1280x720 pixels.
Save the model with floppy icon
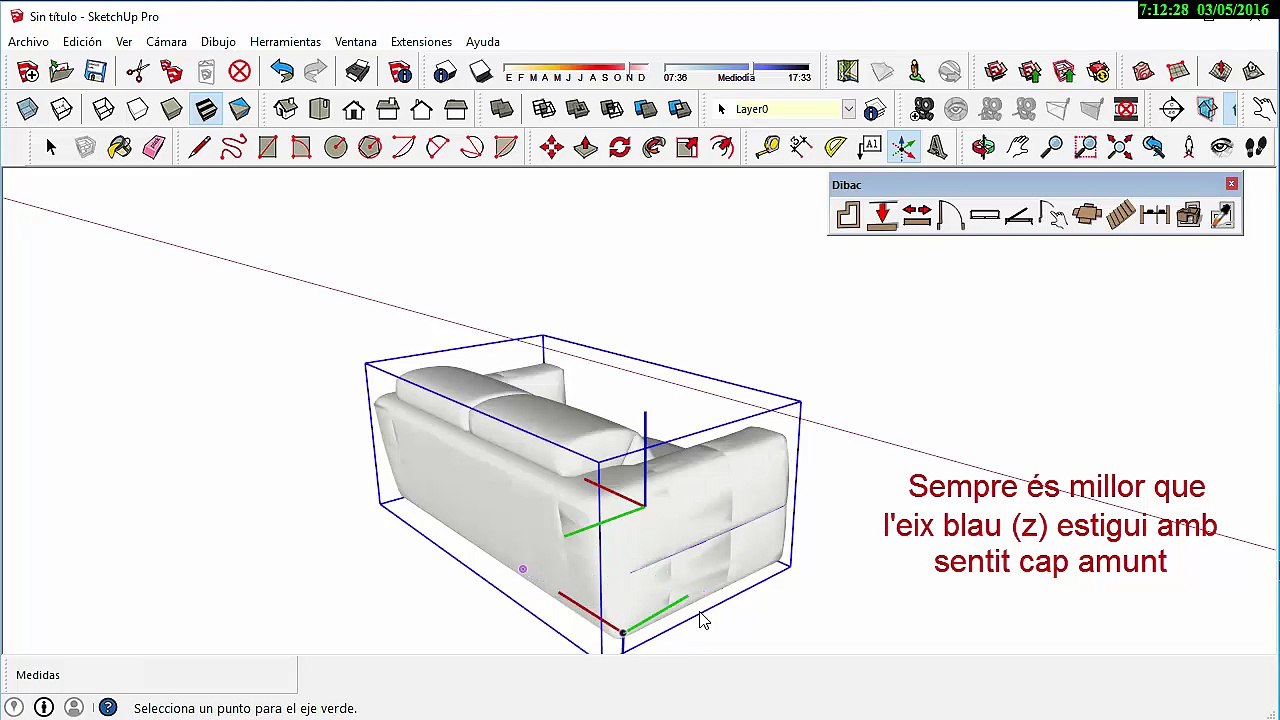(x=96, y=72)
